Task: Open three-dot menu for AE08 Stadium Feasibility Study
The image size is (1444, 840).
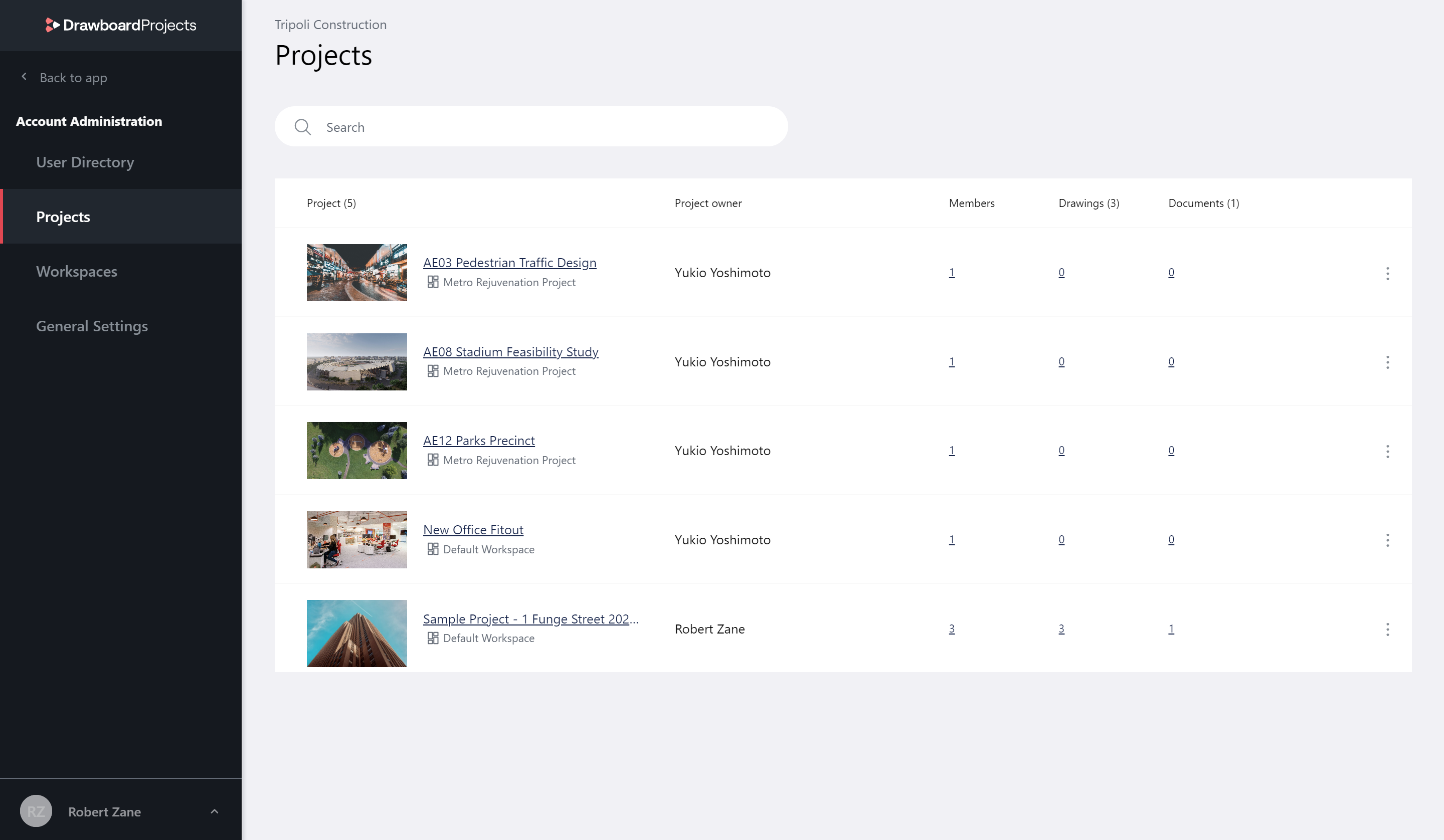Action: (x=1387, y=362)
